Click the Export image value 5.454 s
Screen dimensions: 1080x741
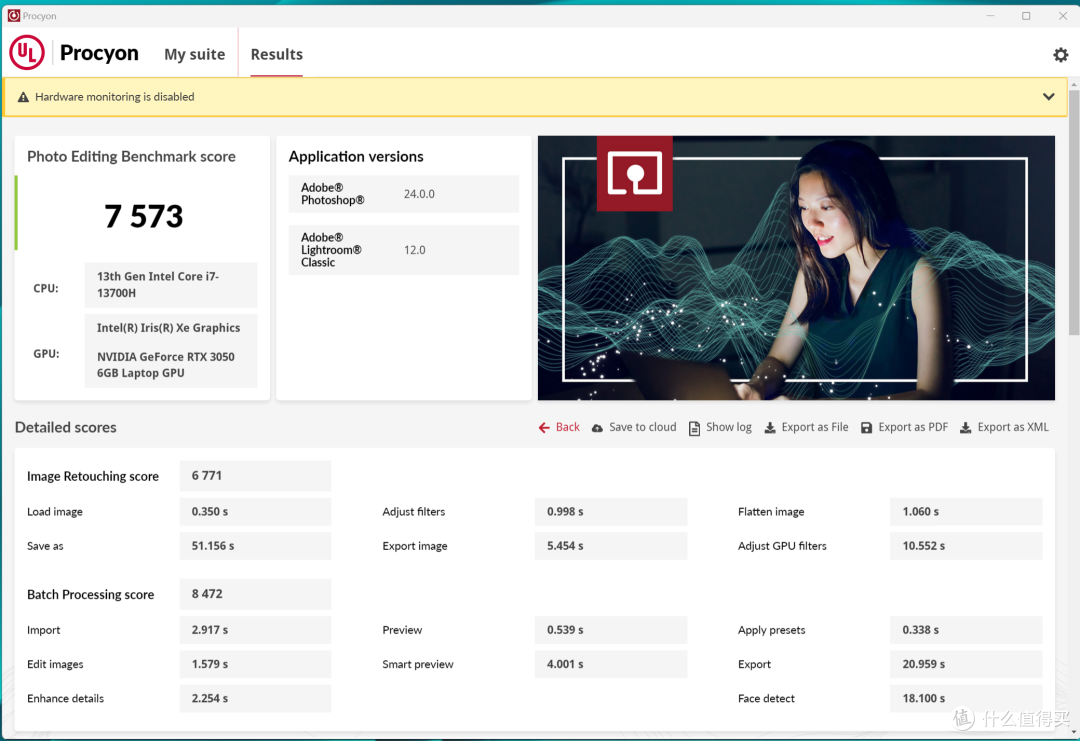(611, 546)
